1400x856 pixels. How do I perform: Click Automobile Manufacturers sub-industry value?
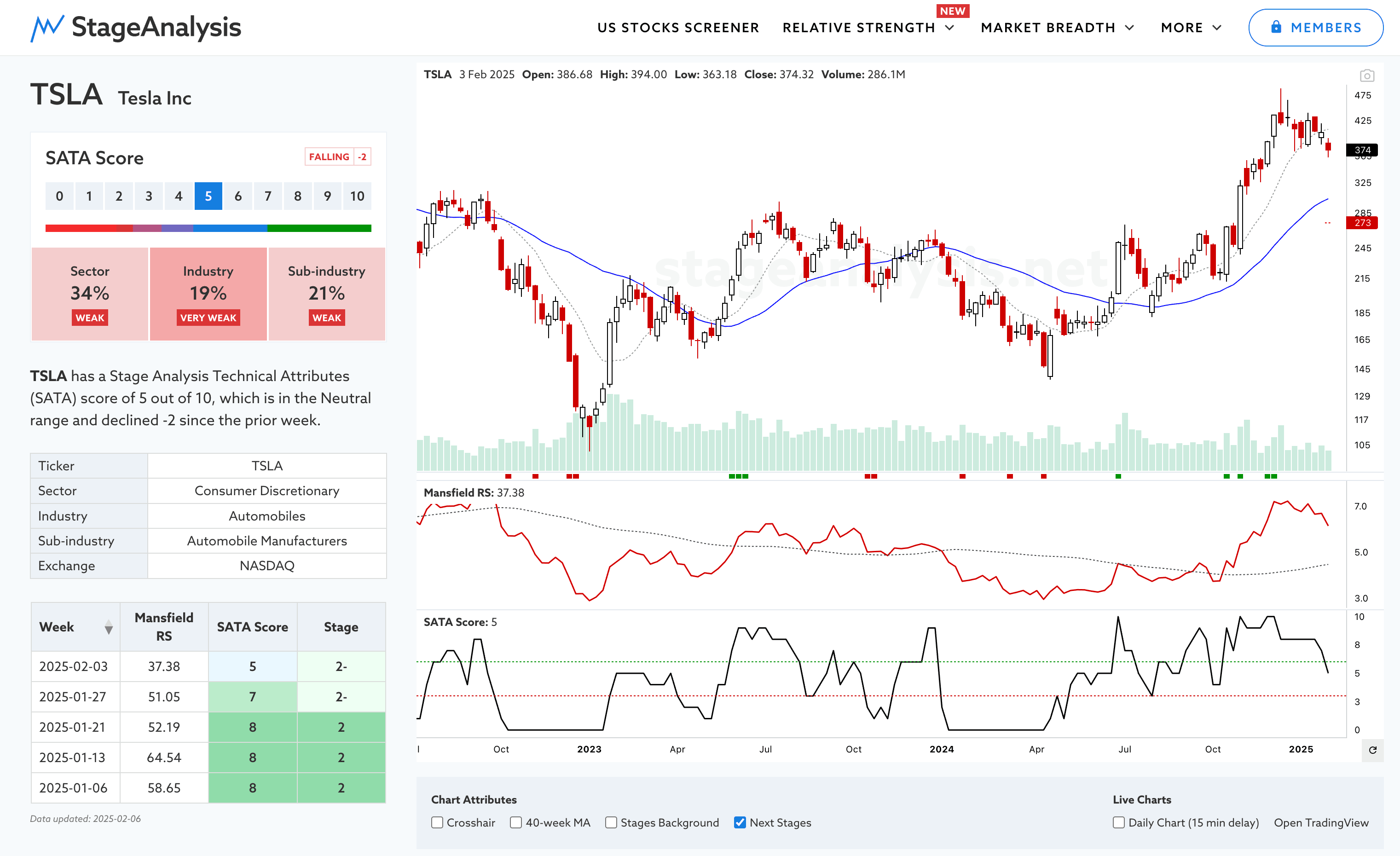[267, 541]
